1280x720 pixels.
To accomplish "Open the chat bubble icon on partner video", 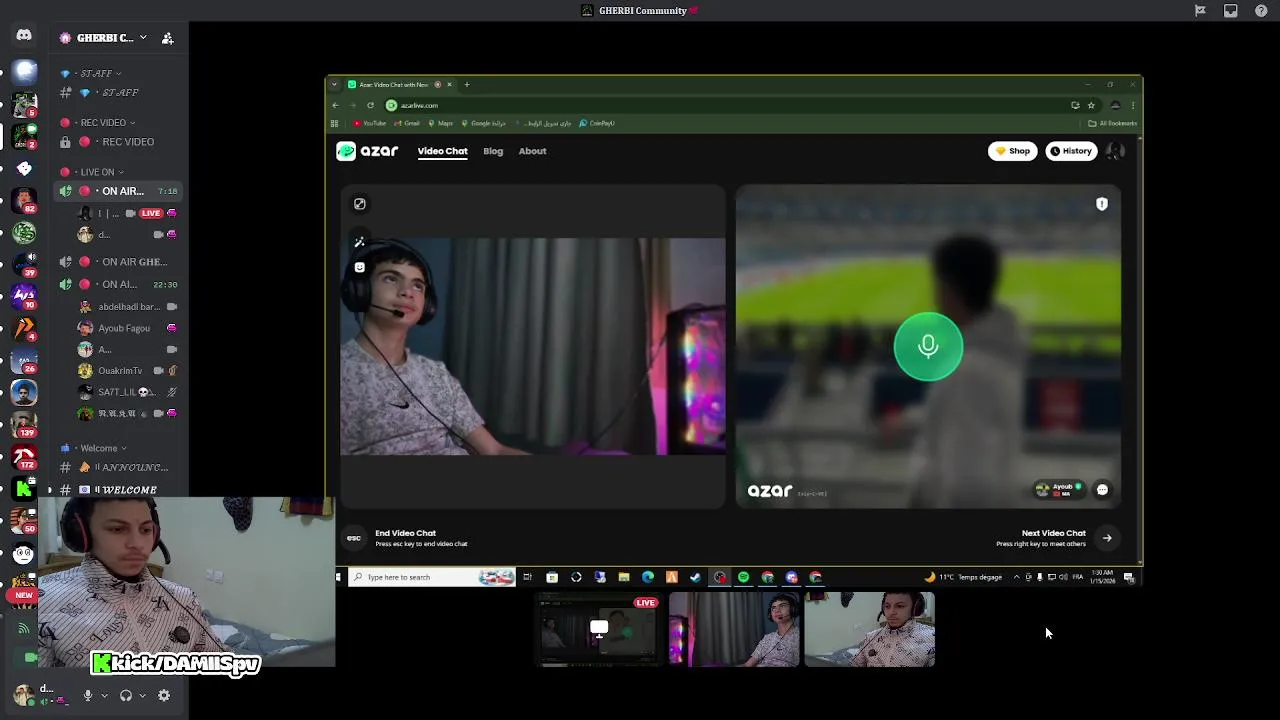I will pyautogui.click(x=1102, y=490).
